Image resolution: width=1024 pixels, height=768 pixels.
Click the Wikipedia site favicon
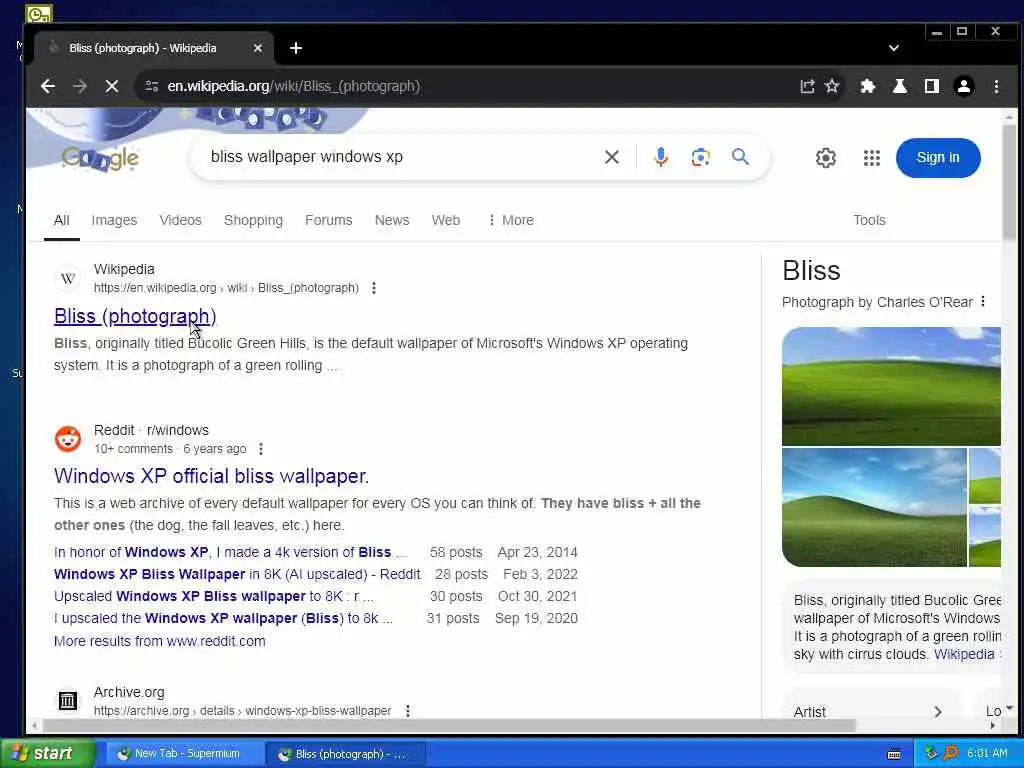tap(68, 278)
